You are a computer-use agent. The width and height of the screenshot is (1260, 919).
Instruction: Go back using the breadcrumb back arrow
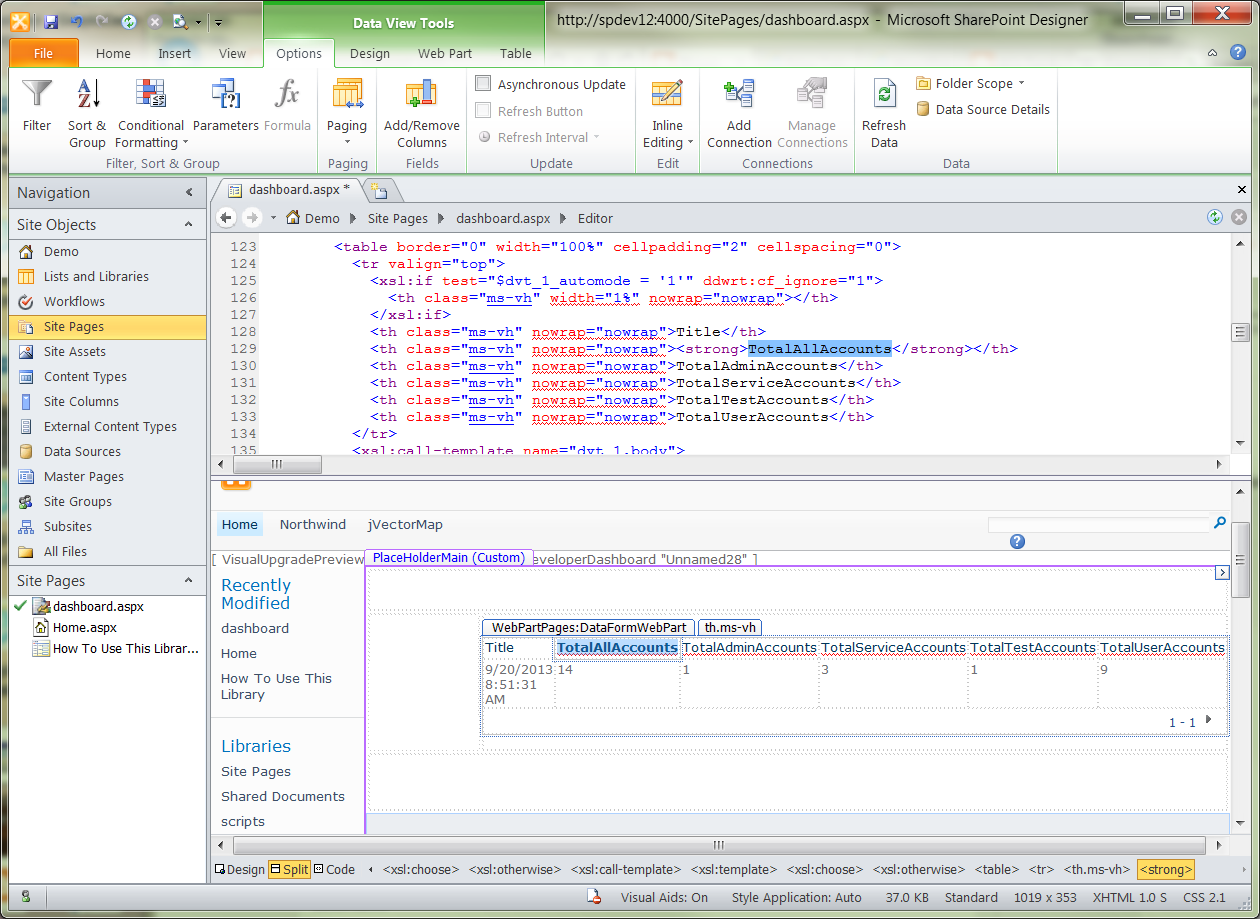pos(226,218)
